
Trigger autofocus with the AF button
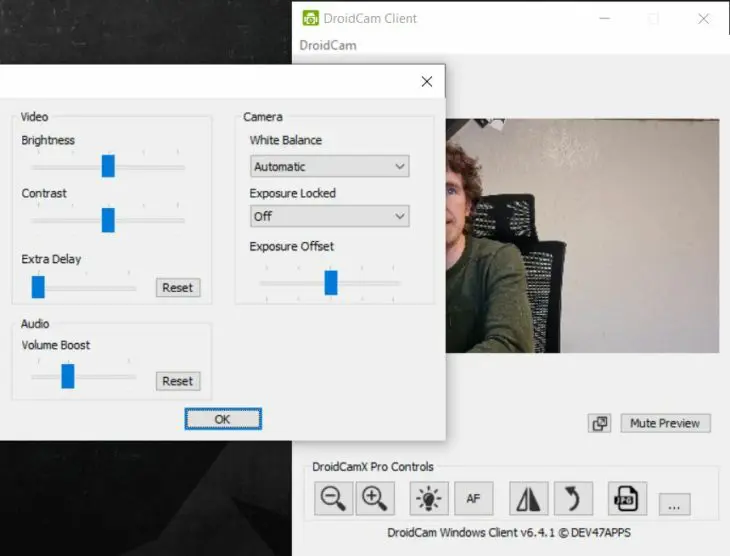click(x=473, y=498)
